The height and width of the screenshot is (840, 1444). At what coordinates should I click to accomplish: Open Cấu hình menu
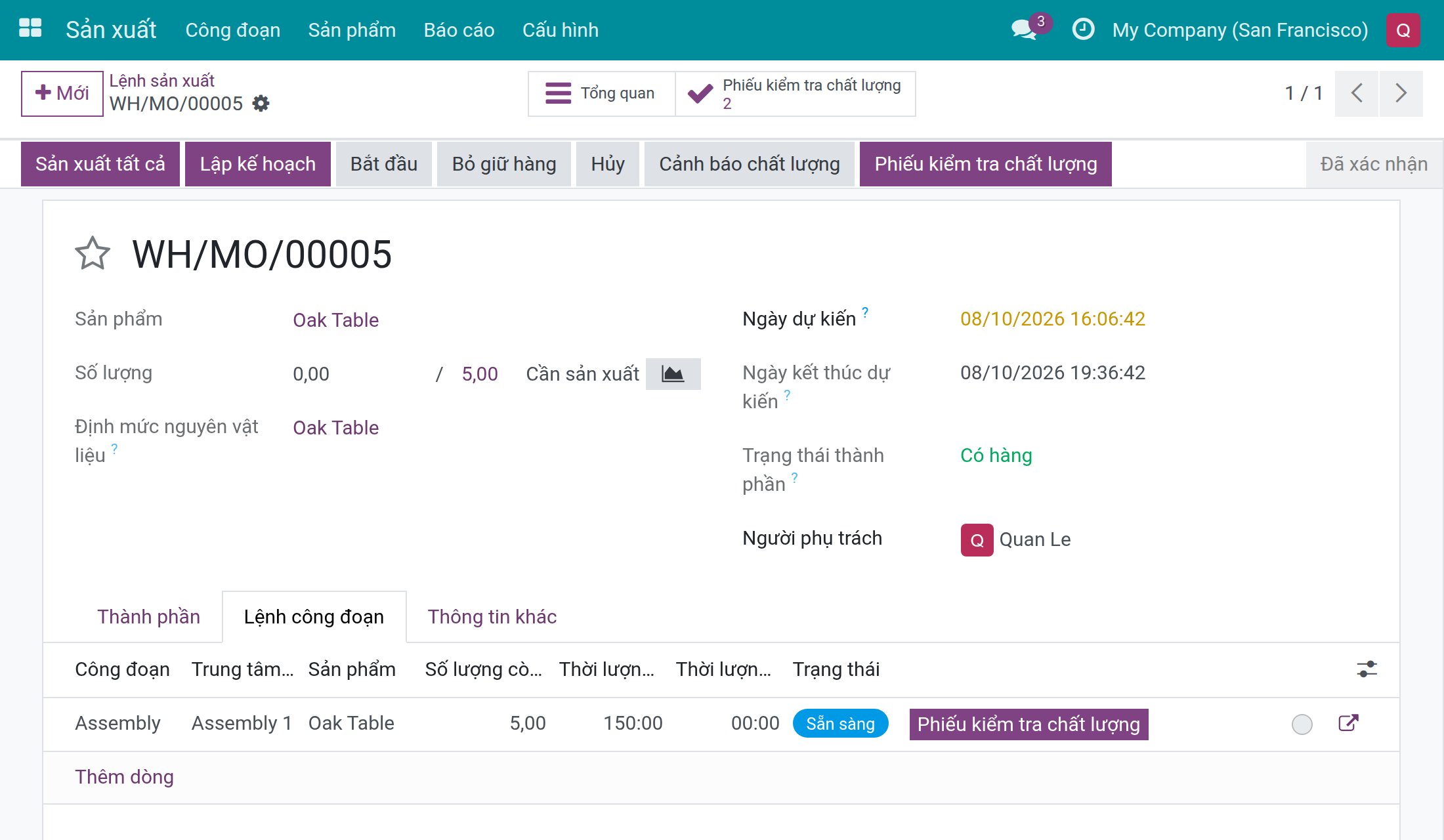click(x=561, y=30)
